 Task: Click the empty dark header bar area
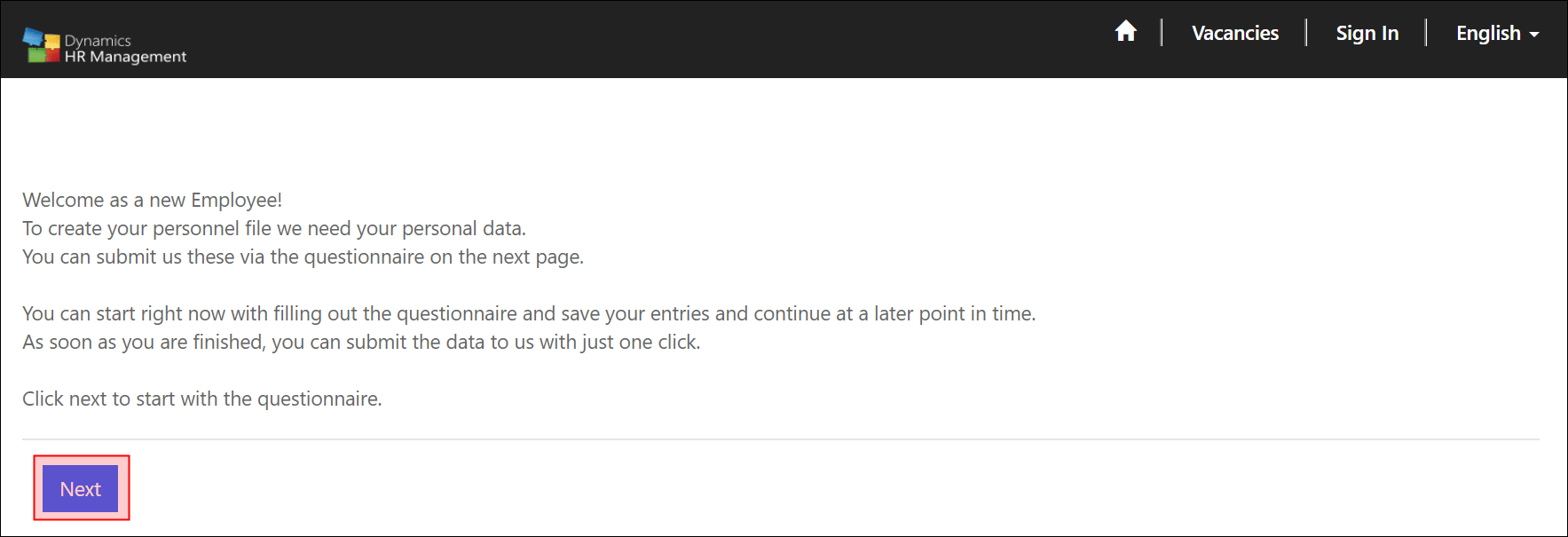click(621, 39)
